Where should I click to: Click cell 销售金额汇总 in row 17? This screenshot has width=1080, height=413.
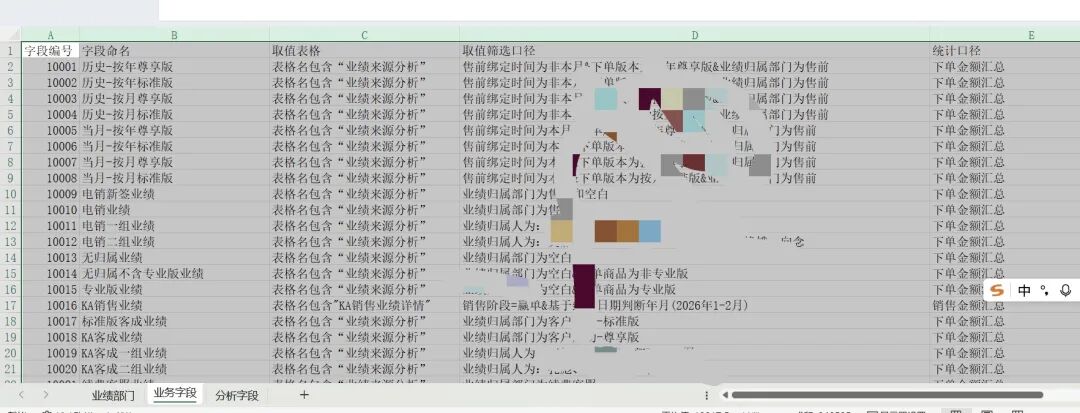pos(1005,305)
